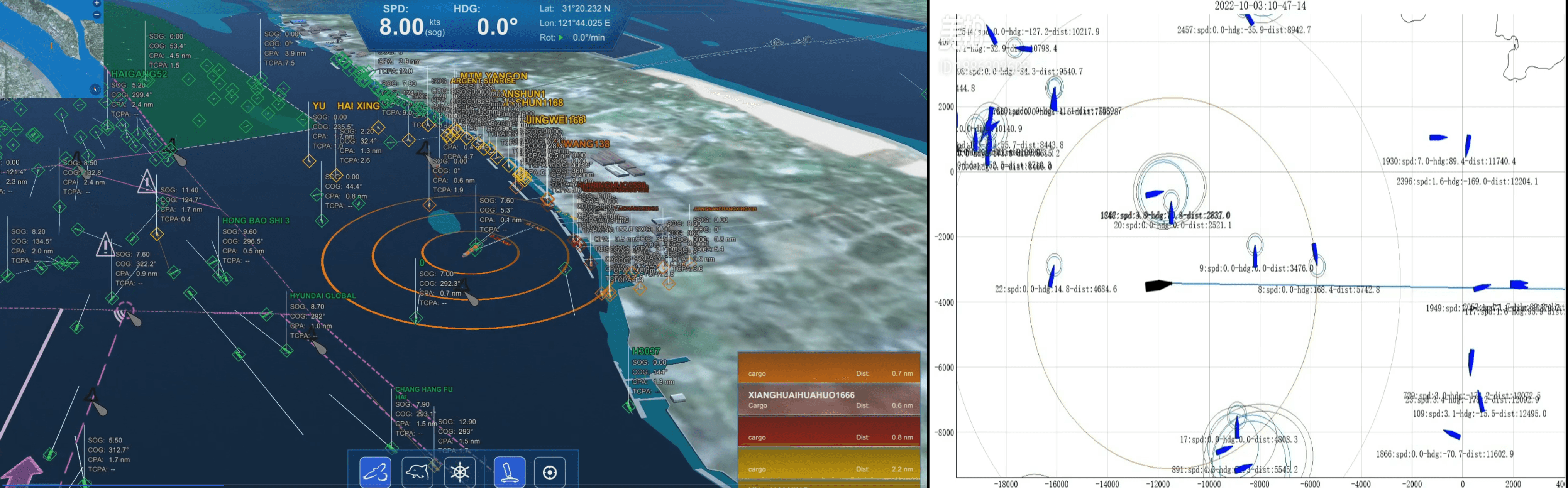The width and height of the screenshot is (1568, 488).
Task: Click the vessel info showing SOG 12.90
Action: tap(459, 436)
